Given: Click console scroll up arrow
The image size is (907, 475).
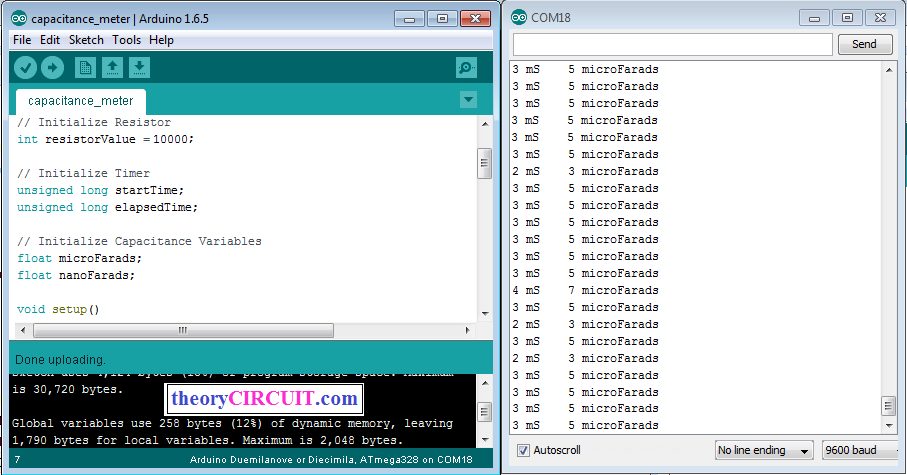Looking at the screenshot, I should (485, 383).
